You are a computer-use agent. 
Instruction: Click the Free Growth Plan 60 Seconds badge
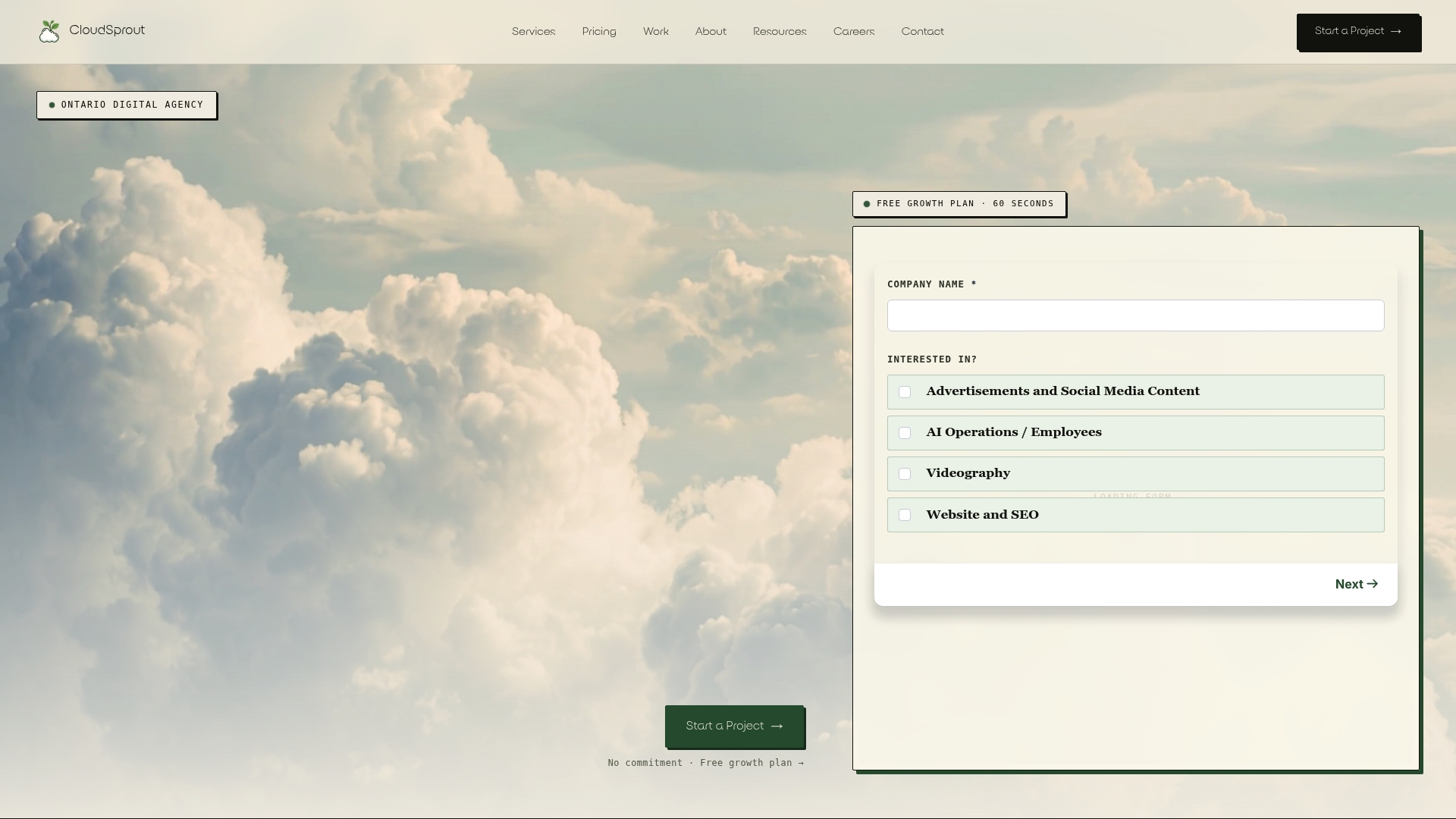[959, 204]
